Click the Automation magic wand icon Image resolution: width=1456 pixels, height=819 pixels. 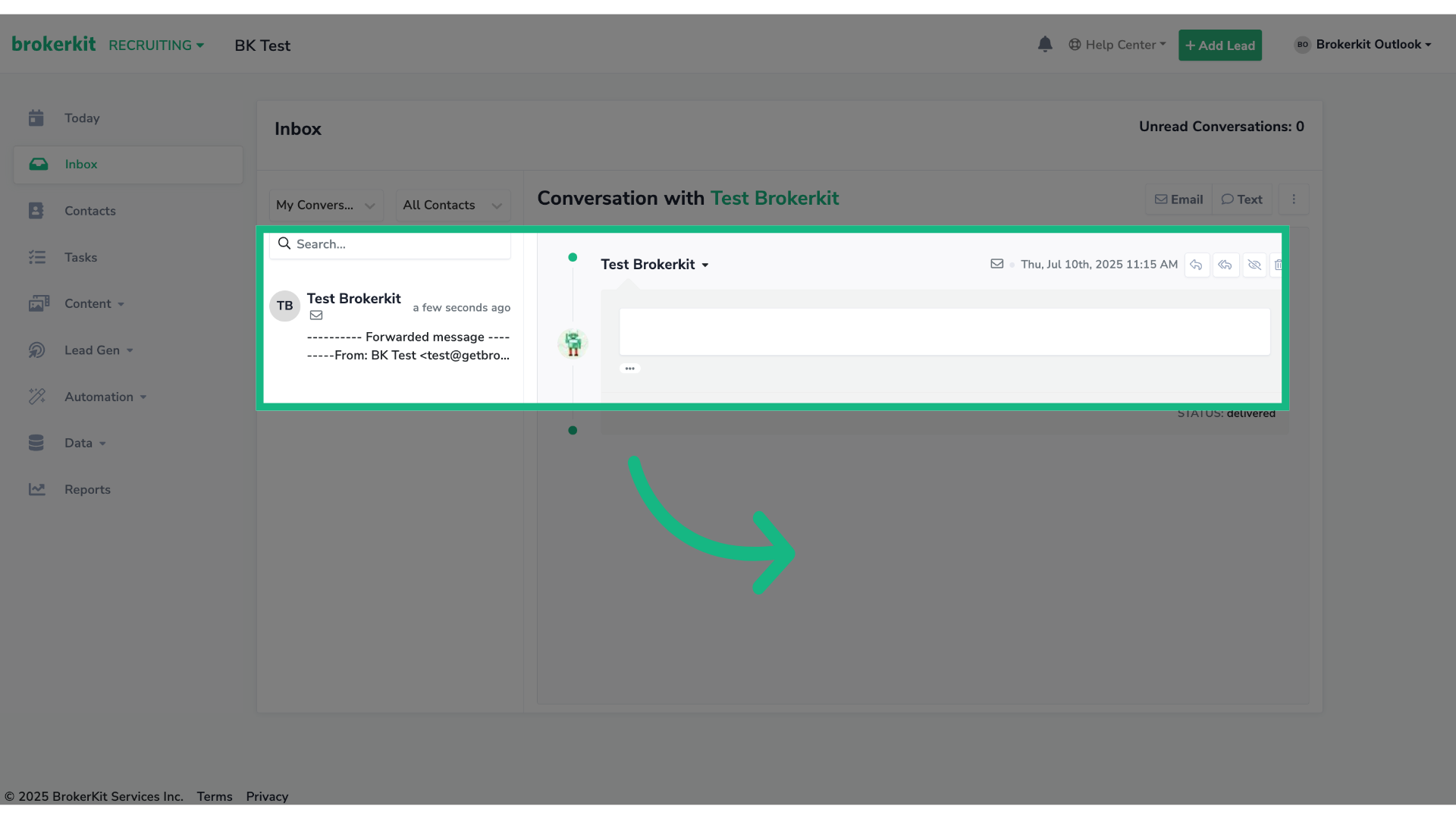coord(37,397)
